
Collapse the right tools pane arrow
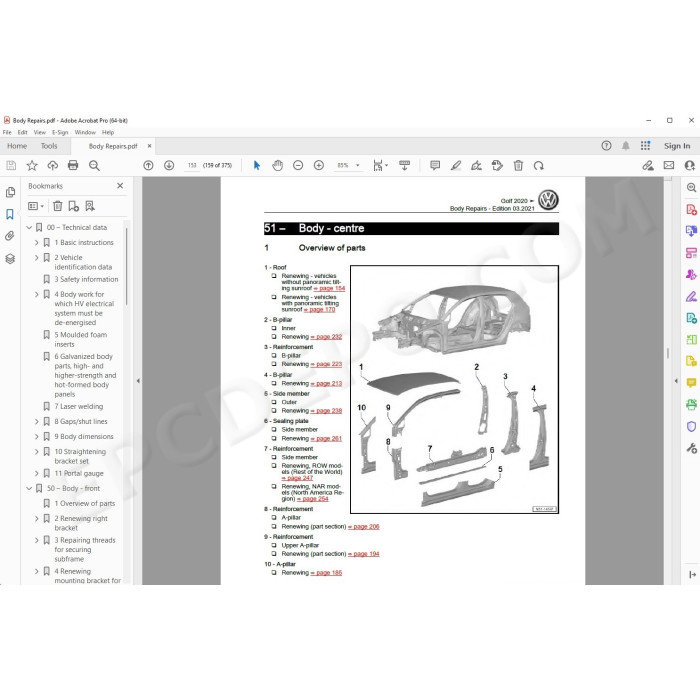(676, 381)
